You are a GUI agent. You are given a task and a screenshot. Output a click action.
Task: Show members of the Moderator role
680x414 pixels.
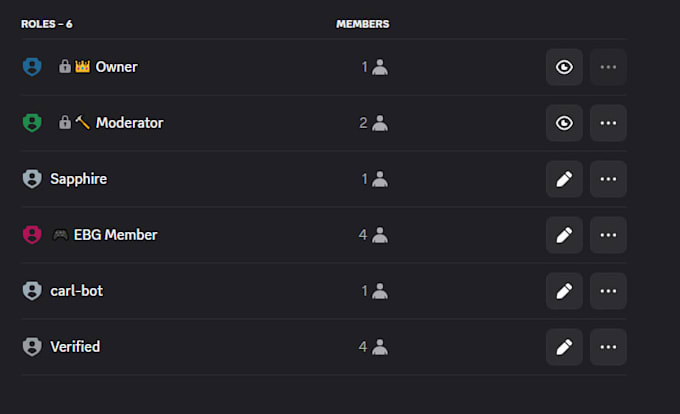[x=373, y=123]
